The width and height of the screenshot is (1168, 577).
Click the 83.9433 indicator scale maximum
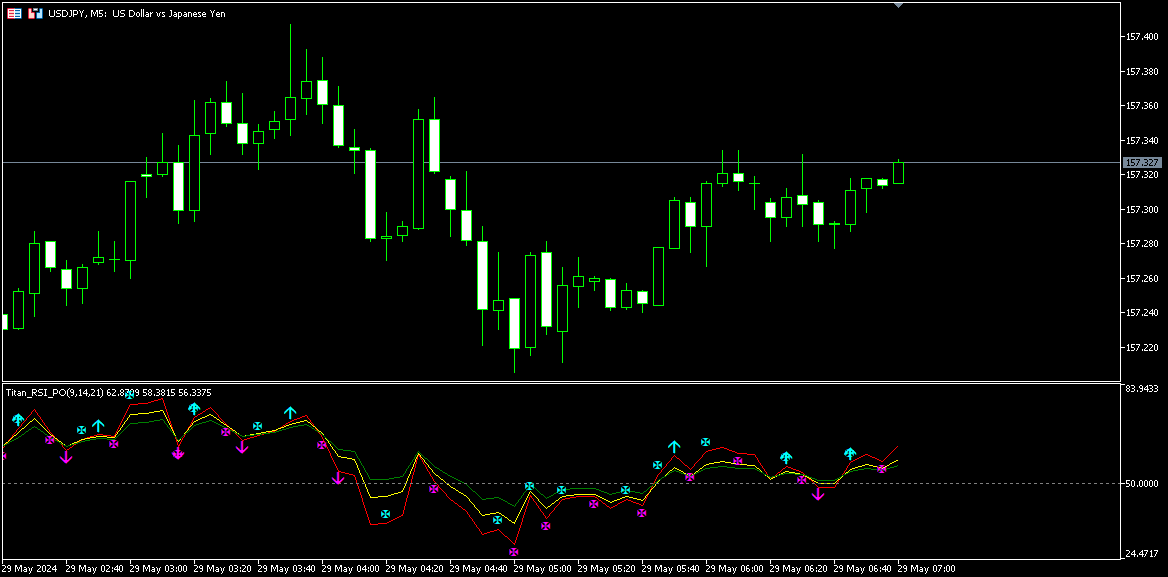(1143, 389)
